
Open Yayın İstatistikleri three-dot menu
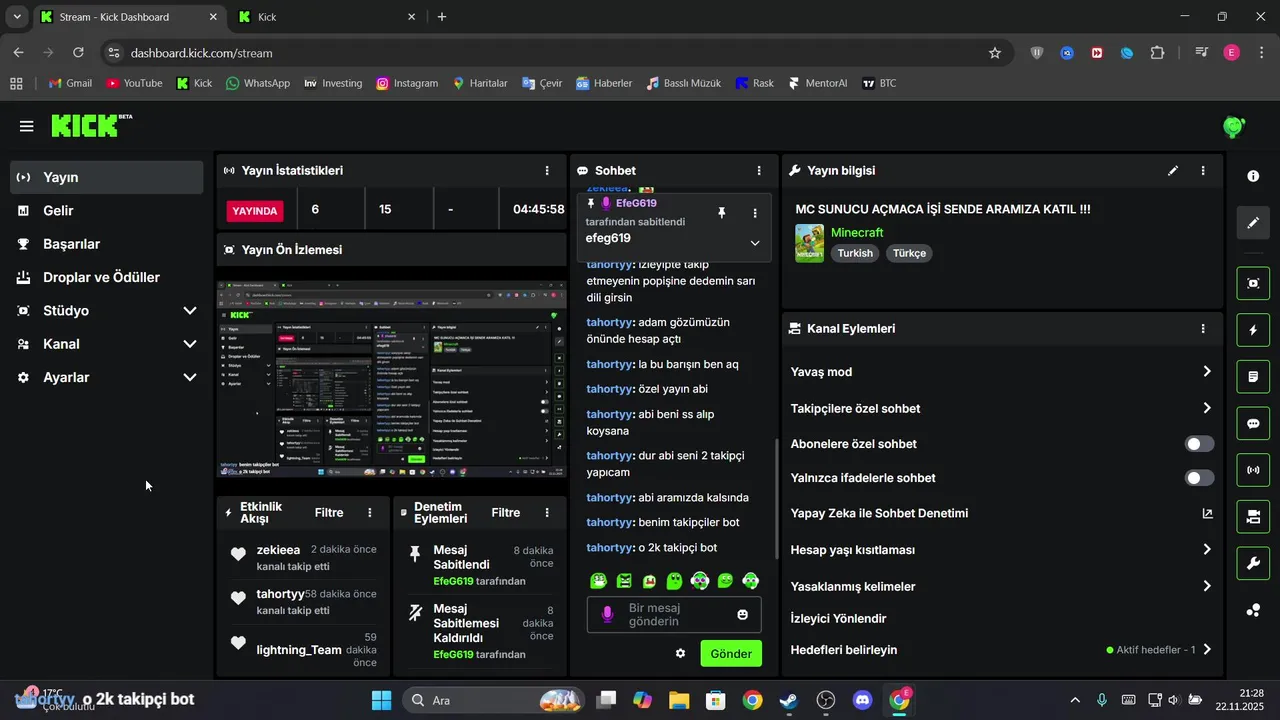coord(546,171)
